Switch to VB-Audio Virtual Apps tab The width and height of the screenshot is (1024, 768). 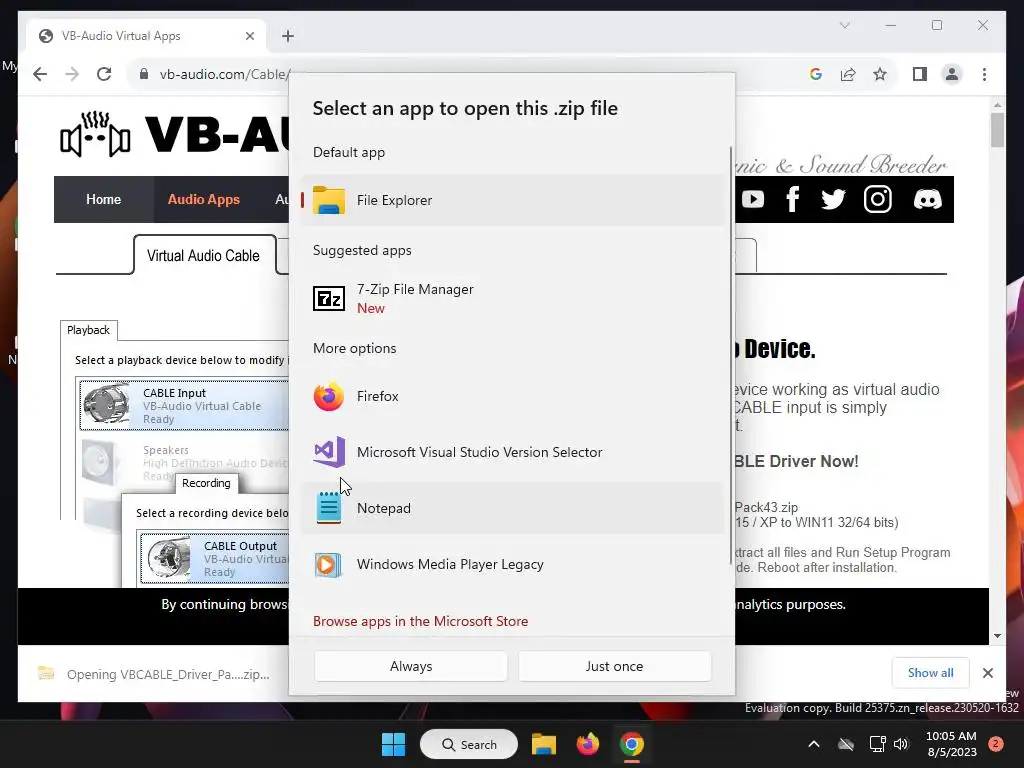tap(146, 36)
